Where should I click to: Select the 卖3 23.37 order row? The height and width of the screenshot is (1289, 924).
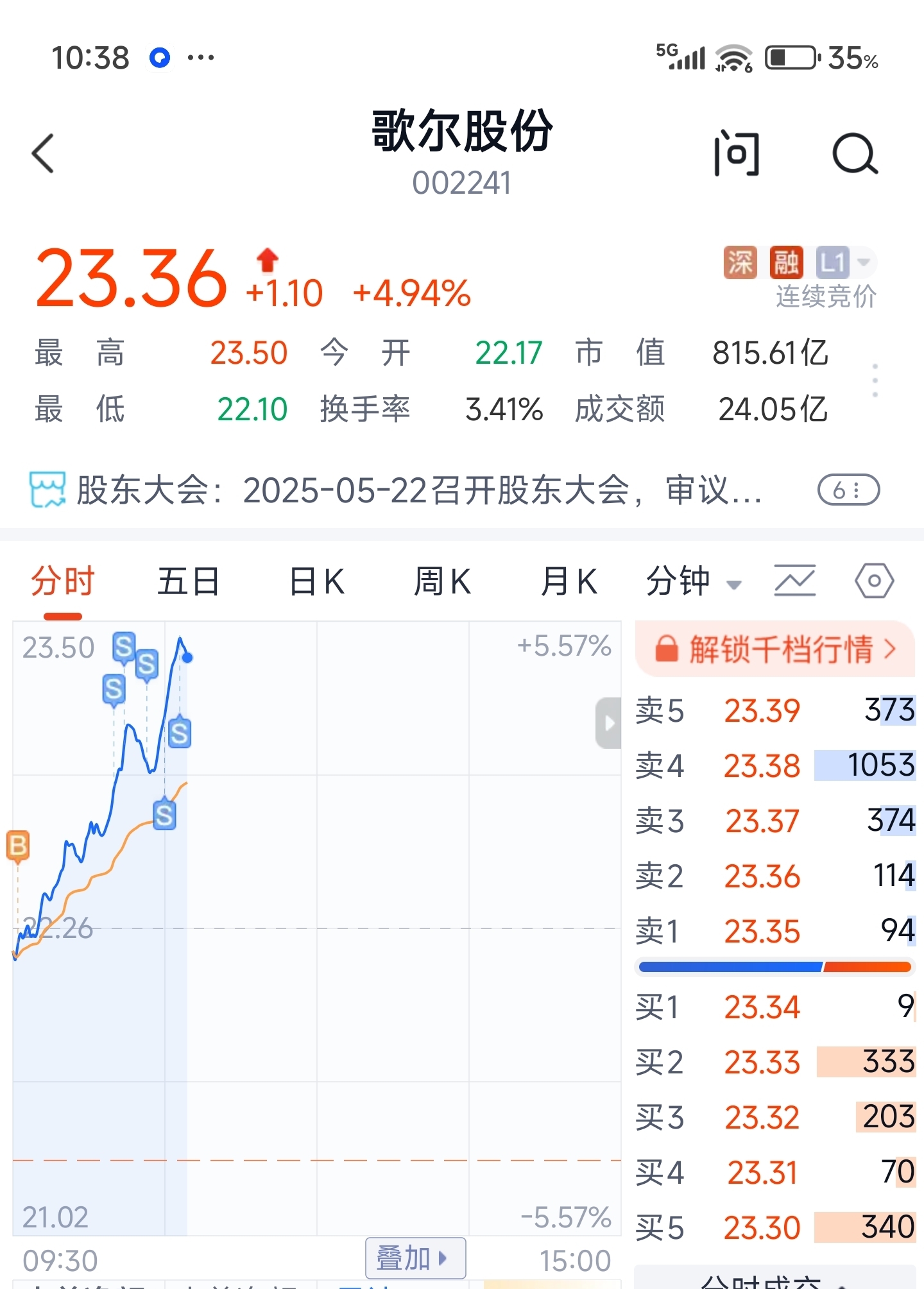[775, 821]
